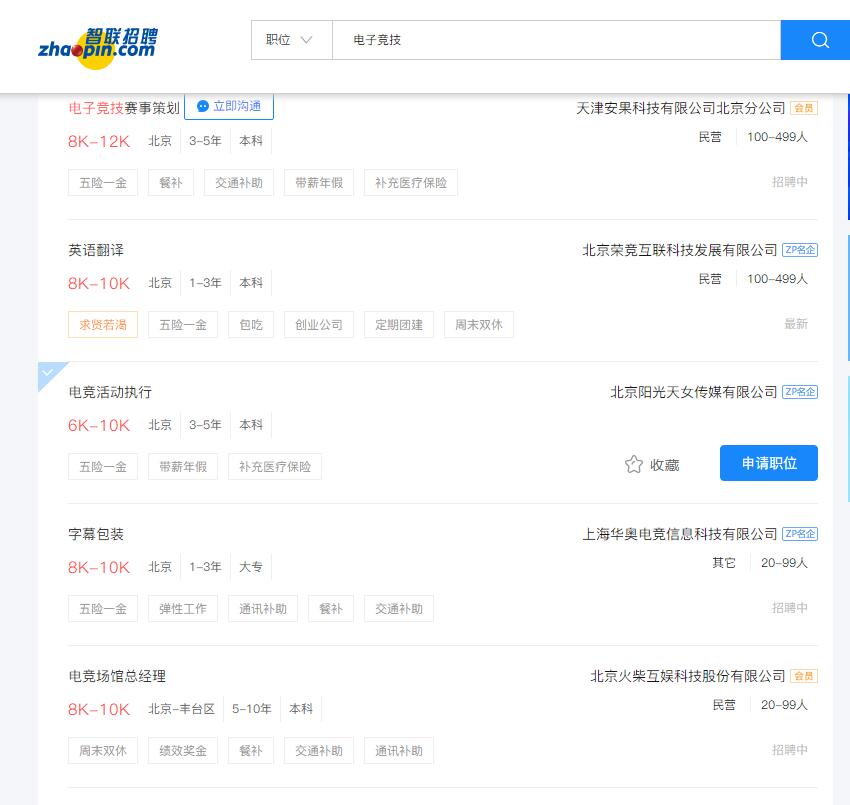Visit 北京荣竞互联科技发展有限公司 company page
This screenshot has width=850, height=805.
(679, 250)
